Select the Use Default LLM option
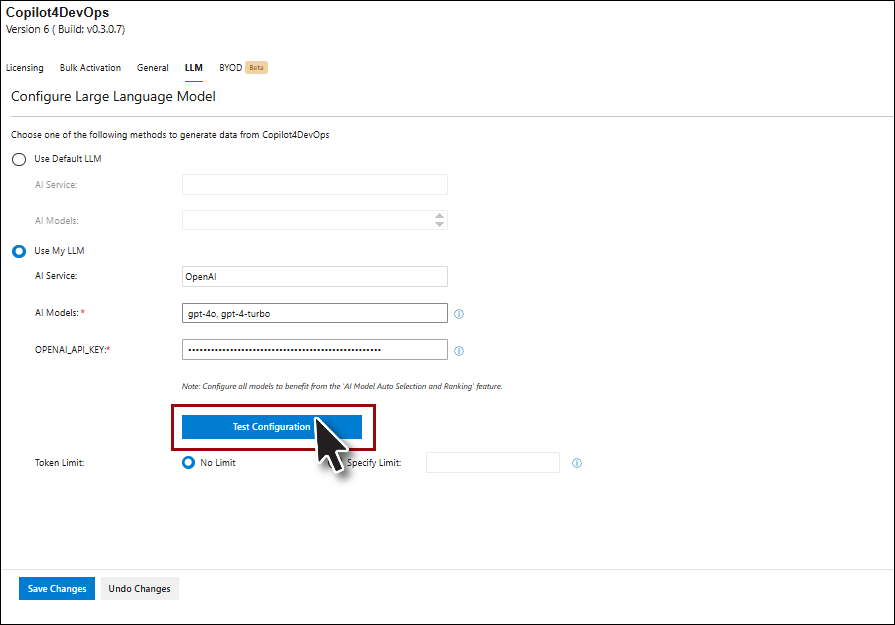 (19, 159)
